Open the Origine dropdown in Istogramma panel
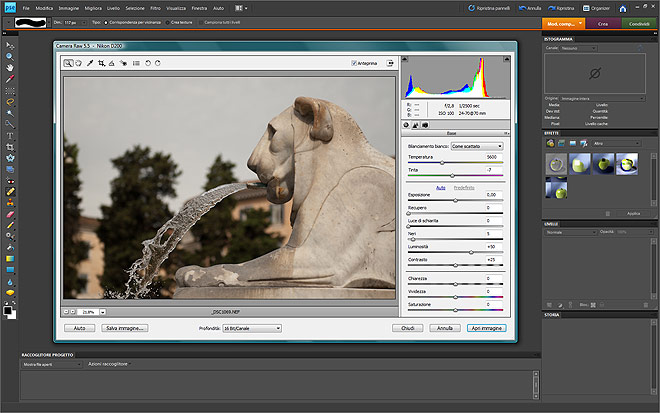 pyautogui.click(x=602, y=99)
